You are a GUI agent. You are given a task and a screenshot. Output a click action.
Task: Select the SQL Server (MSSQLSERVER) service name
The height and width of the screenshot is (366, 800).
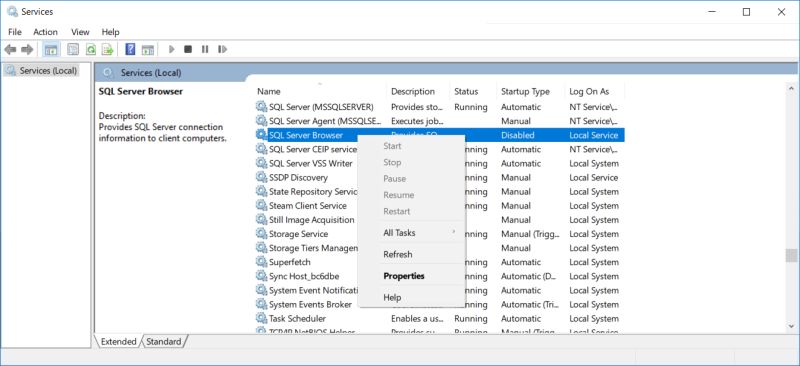[x=321, y=107]
